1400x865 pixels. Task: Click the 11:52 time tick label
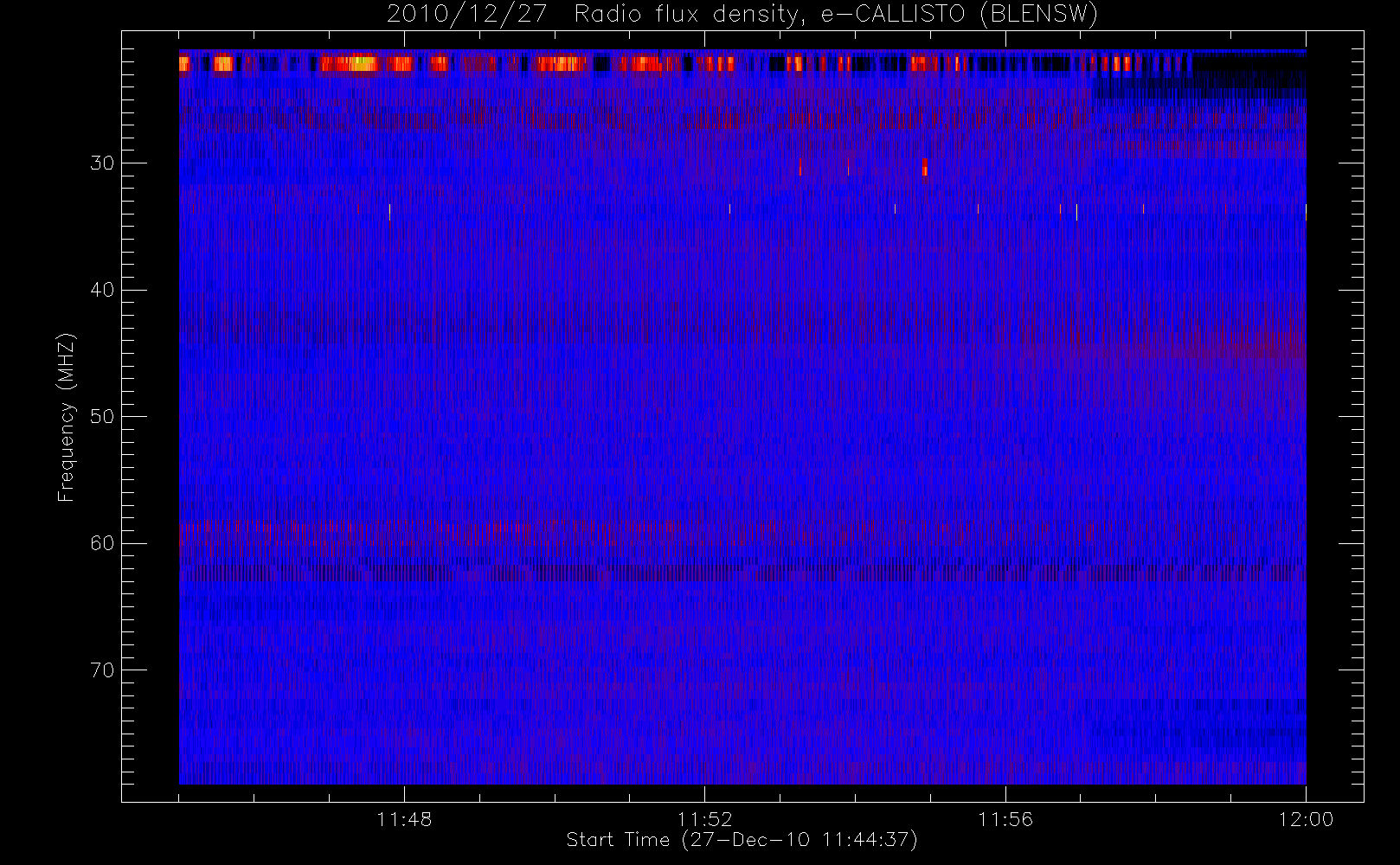[x=704, y=819]
